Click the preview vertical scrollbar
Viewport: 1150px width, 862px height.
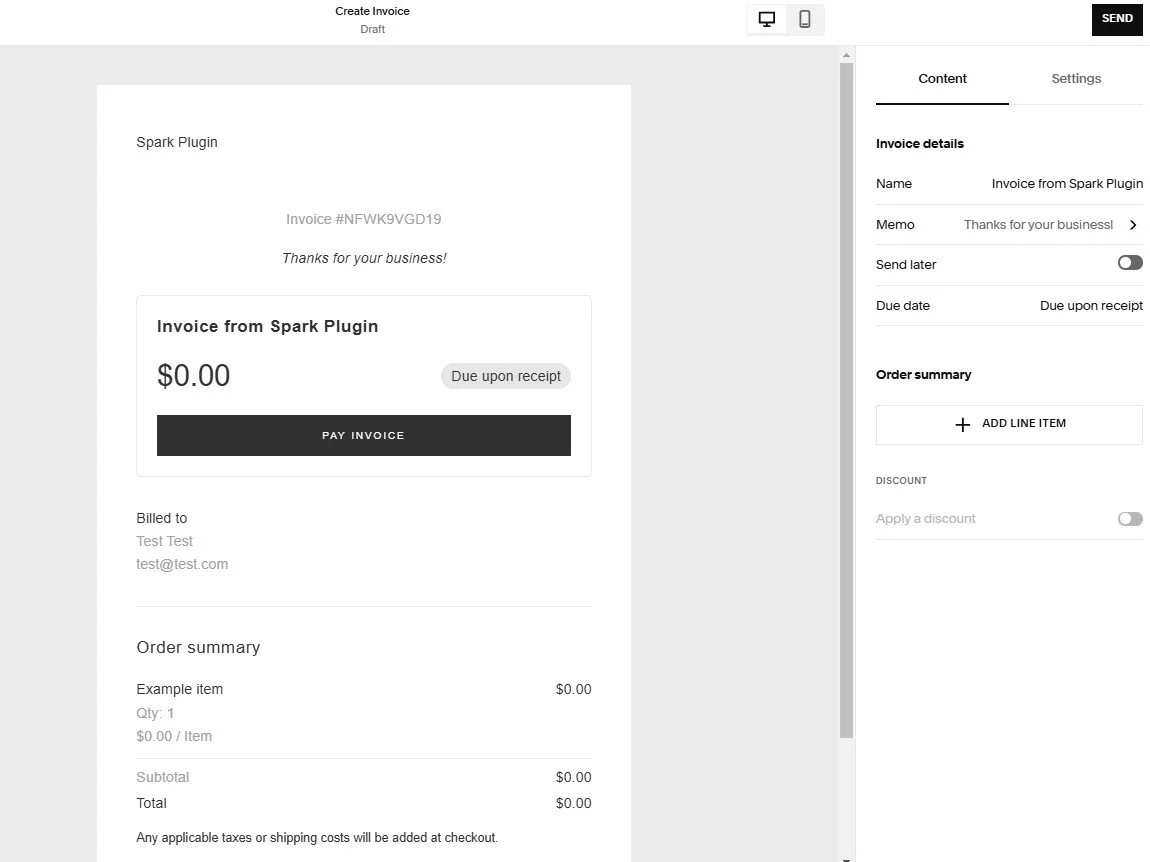point(846,400)
